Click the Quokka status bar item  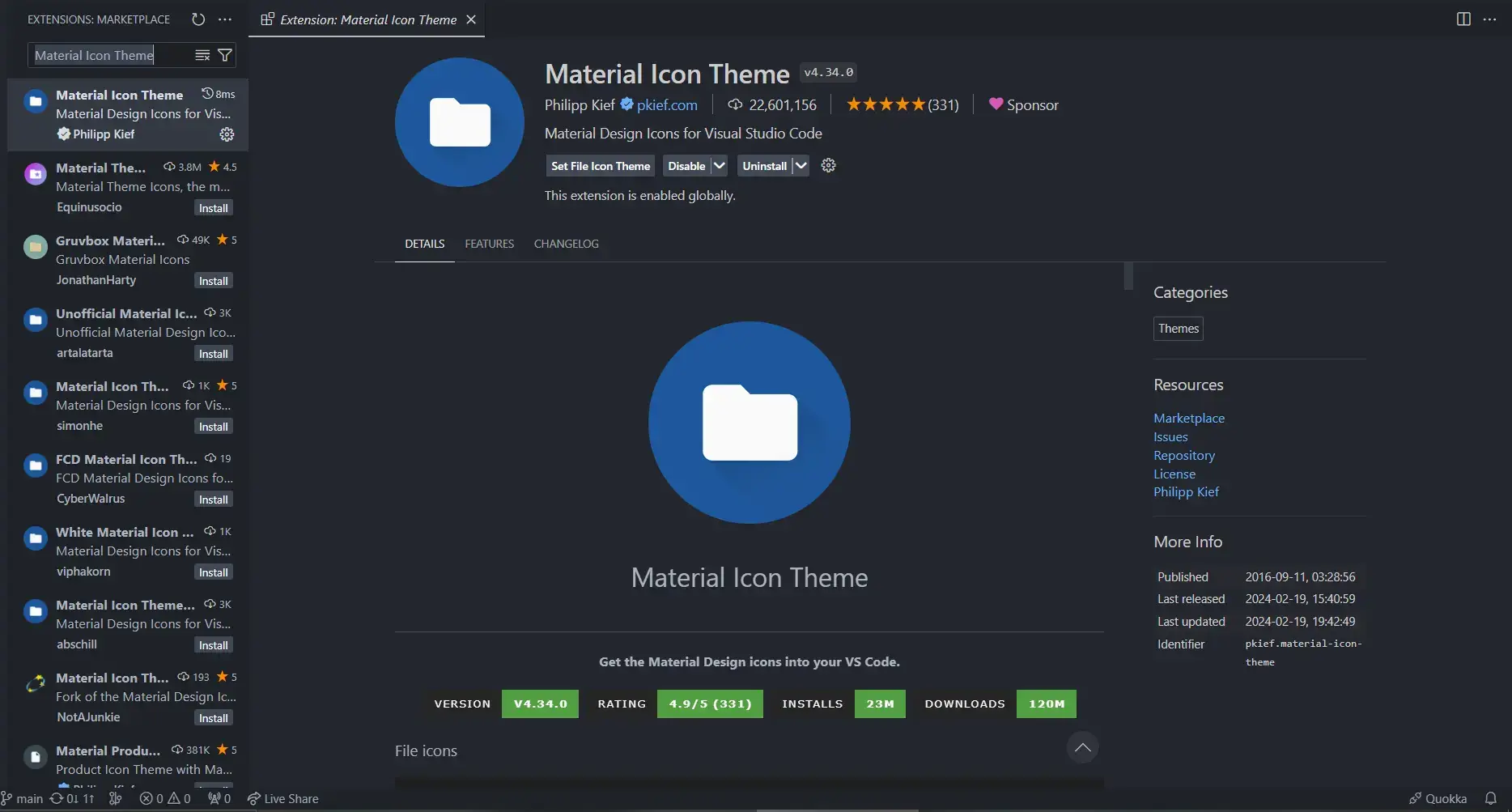(x=1438, y=798)
